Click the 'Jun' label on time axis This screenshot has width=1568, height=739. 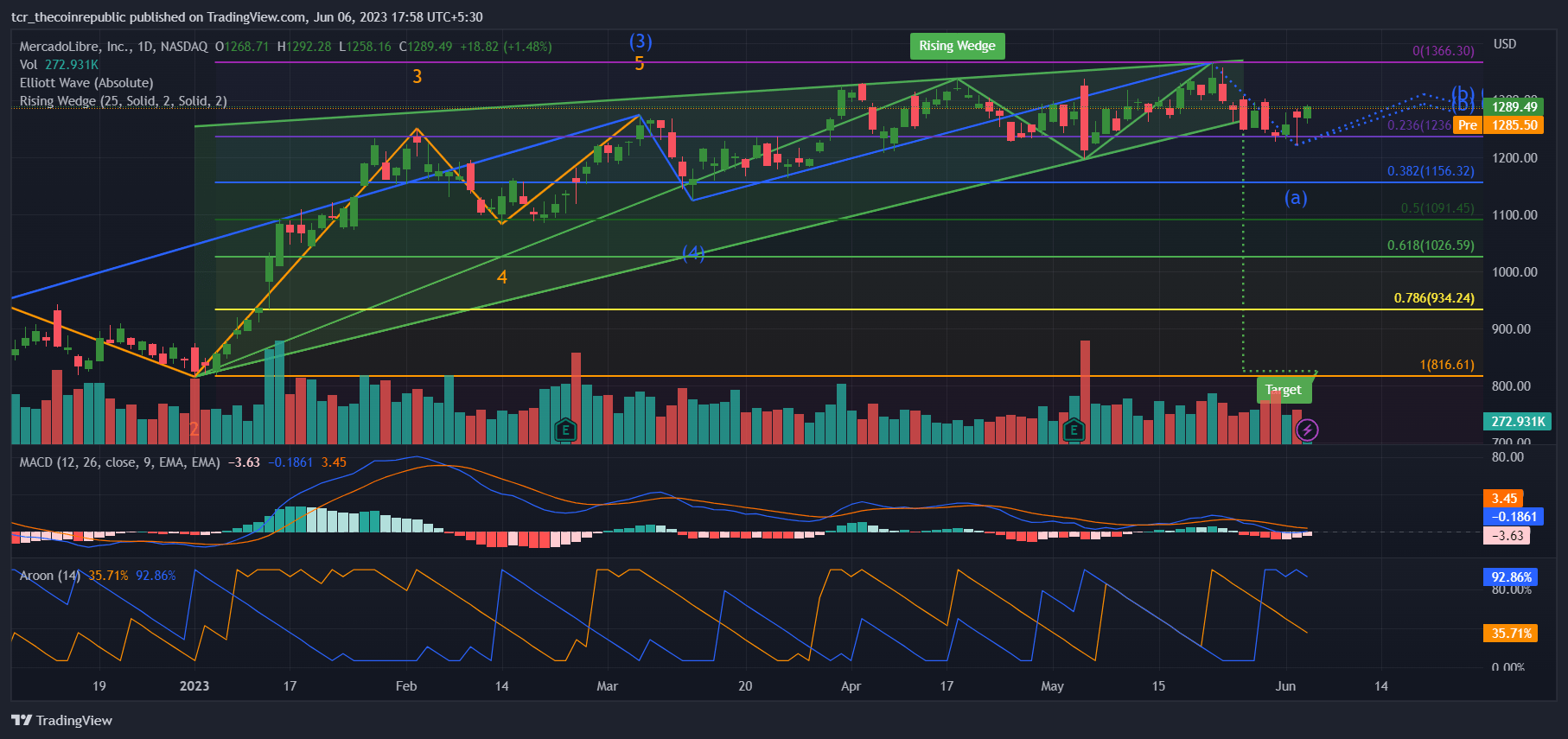pos(1286,686)
